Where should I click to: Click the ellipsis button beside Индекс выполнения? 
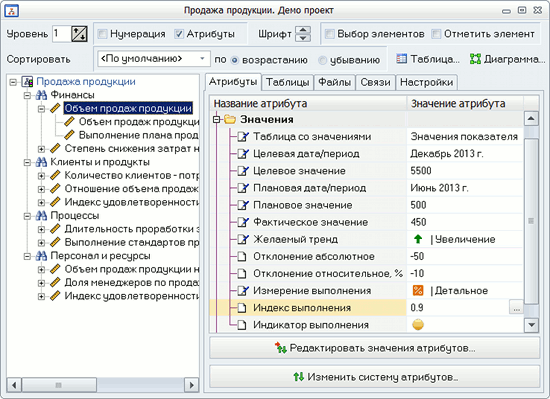(516, 308)
